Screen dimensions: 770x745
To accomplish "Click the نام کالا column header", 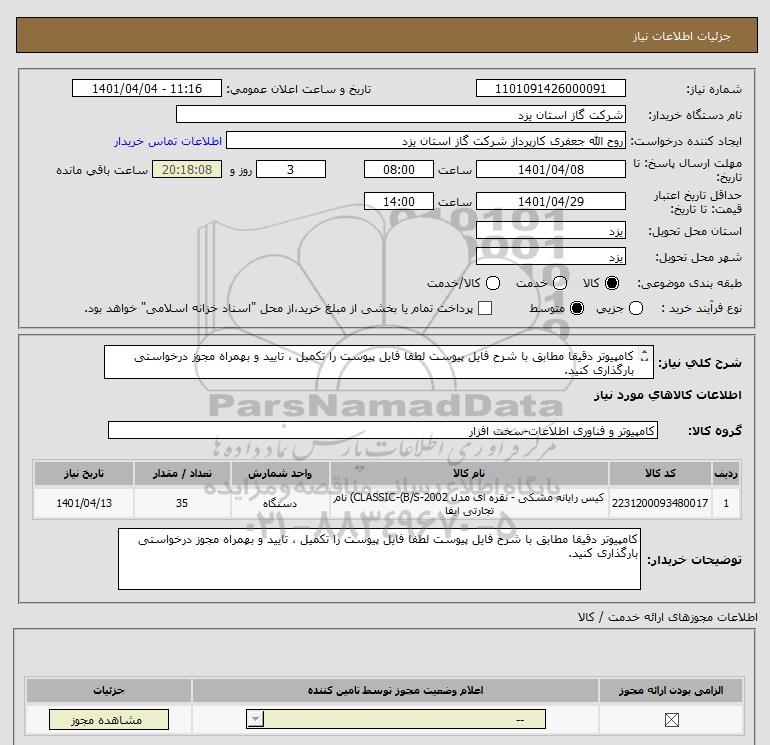I will tap(469, 473).
